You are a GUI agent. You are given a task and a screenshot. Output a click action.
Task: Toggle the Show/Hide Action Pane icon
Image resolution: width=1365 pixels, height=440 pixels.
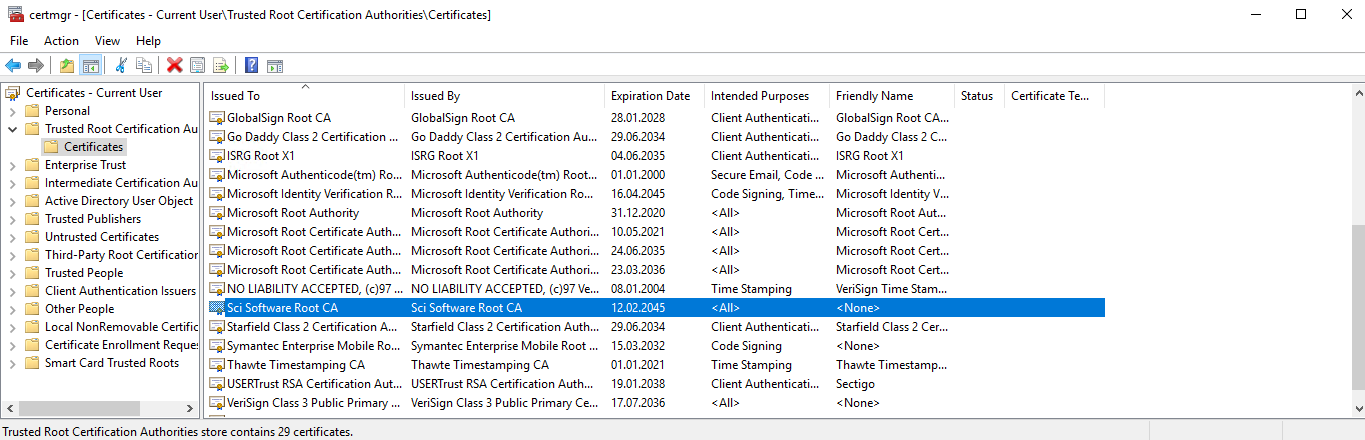coord(274,66)
